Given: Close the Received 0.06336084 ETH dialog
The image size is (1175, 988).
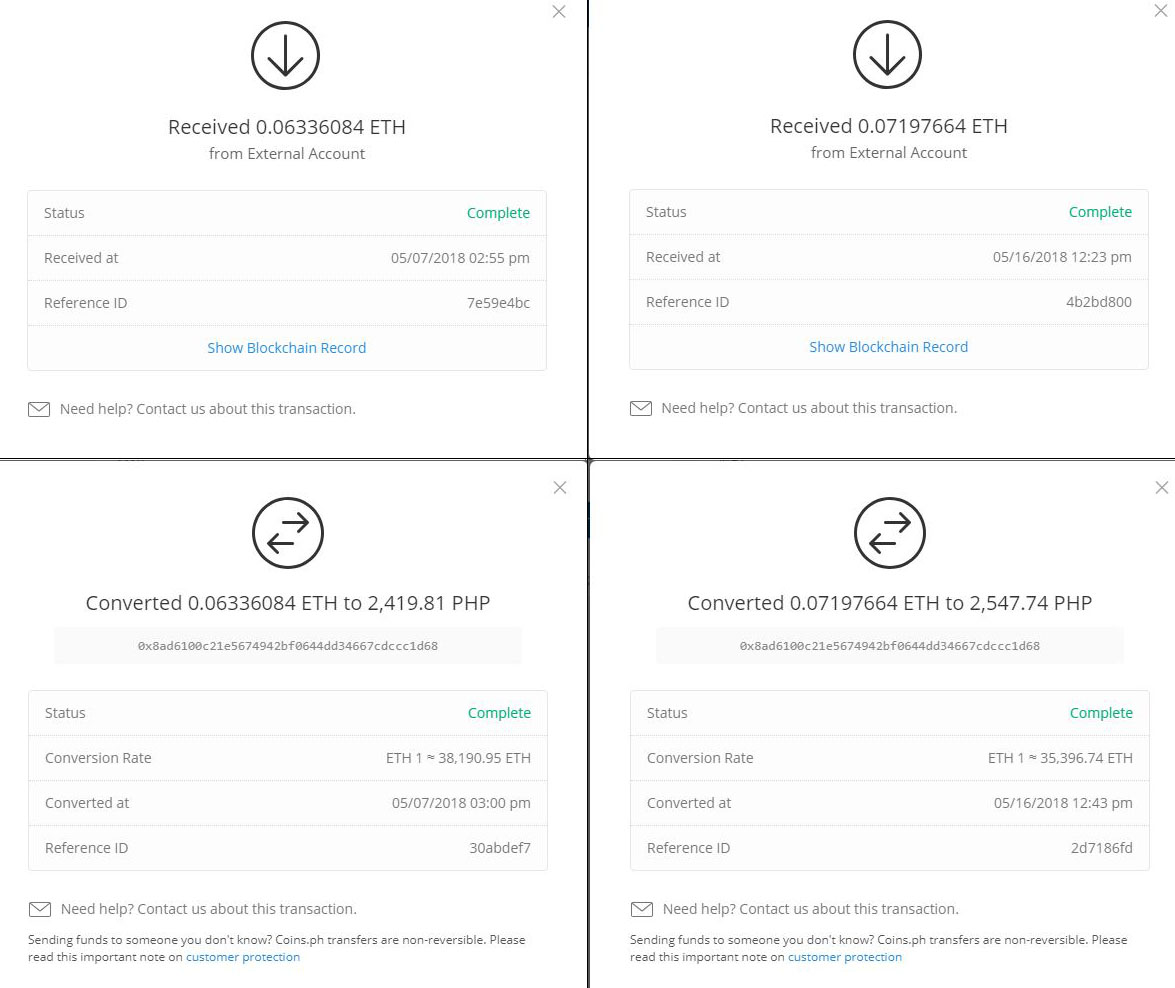Looking at the screenshot, I should 559,11.
